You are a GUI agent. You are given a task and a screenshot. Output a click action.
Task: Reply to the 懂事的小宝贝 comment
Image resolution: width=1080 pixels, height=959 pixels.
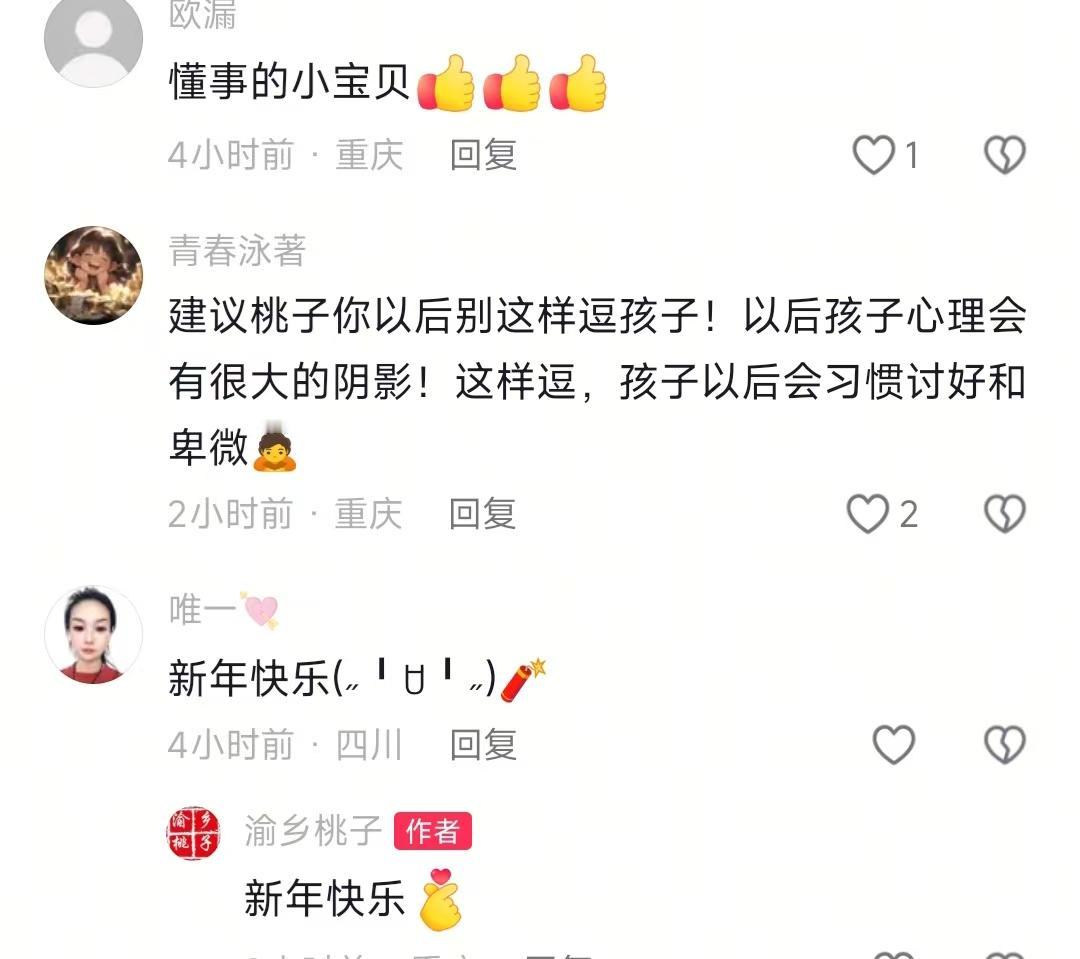[x=483, y=154]
